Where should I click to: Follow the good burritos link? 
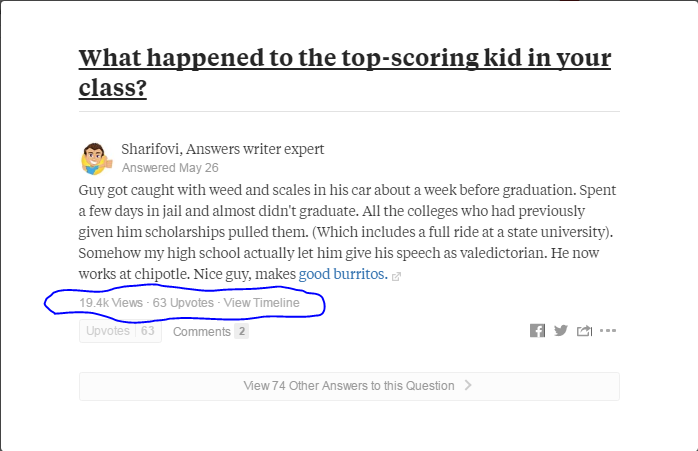[x=342, y=274]
